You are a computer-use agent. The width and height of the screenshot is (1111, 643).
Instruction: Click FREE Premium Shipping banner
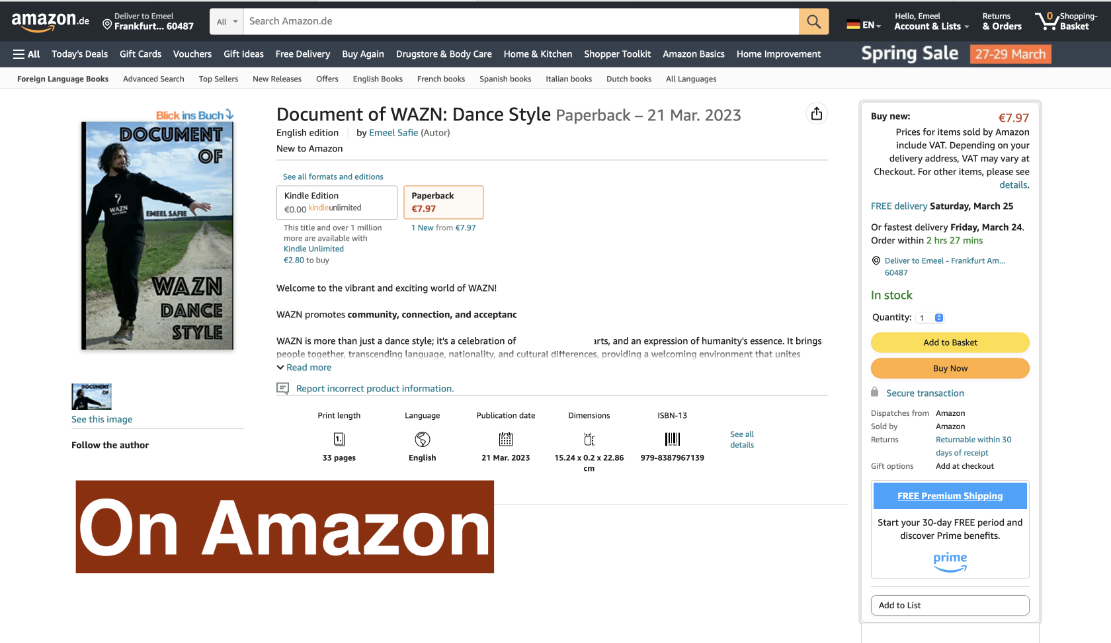949,496
